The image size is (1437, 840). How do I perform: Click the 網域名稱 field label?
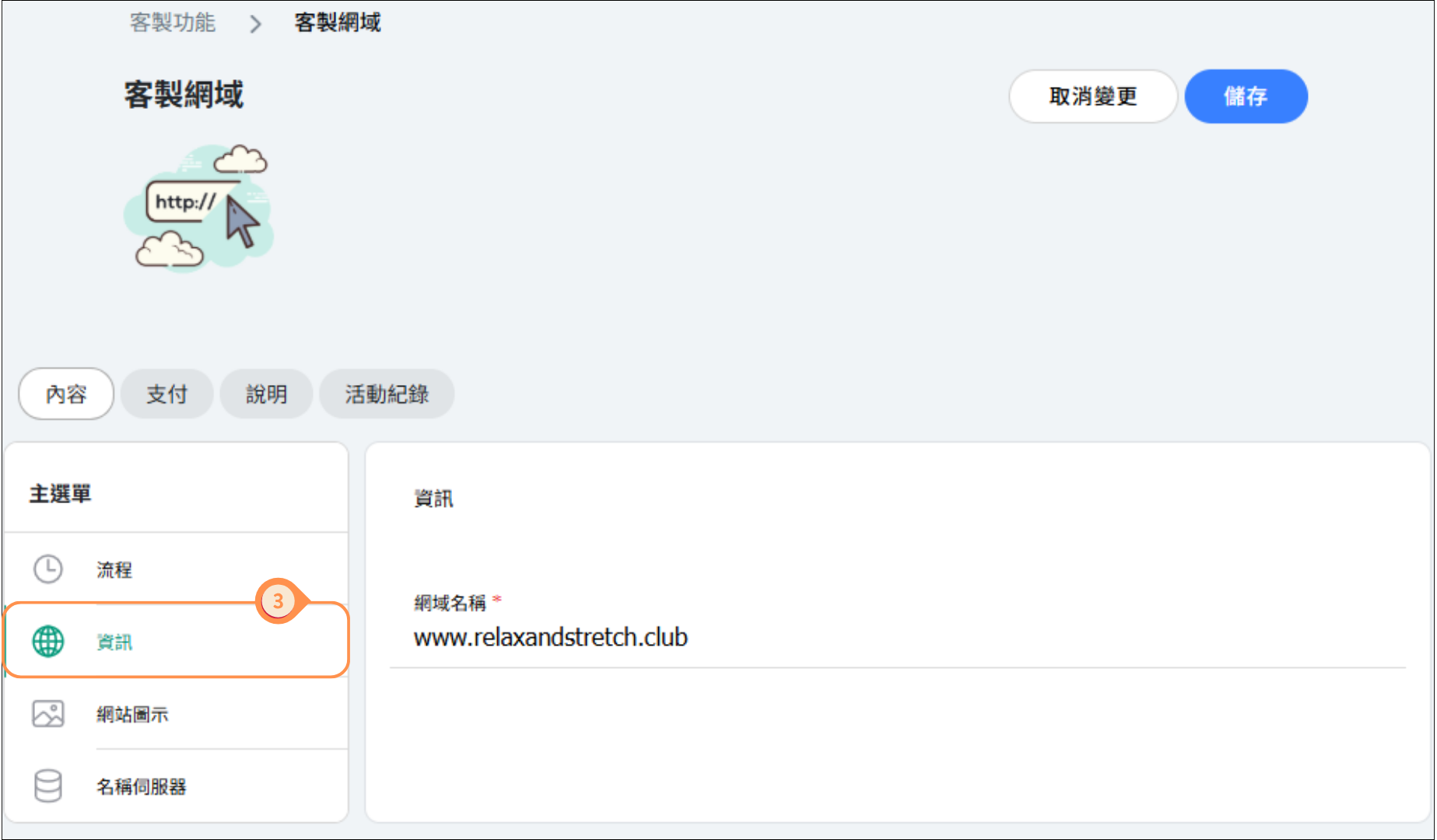point(450,603)
